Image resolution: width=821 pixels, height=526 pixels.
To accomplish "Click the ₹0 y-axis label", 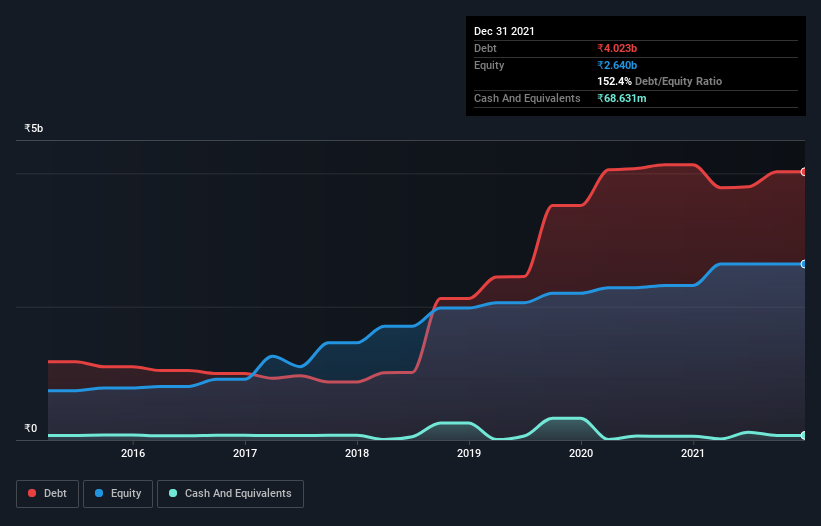I will (x=31, y=428).
